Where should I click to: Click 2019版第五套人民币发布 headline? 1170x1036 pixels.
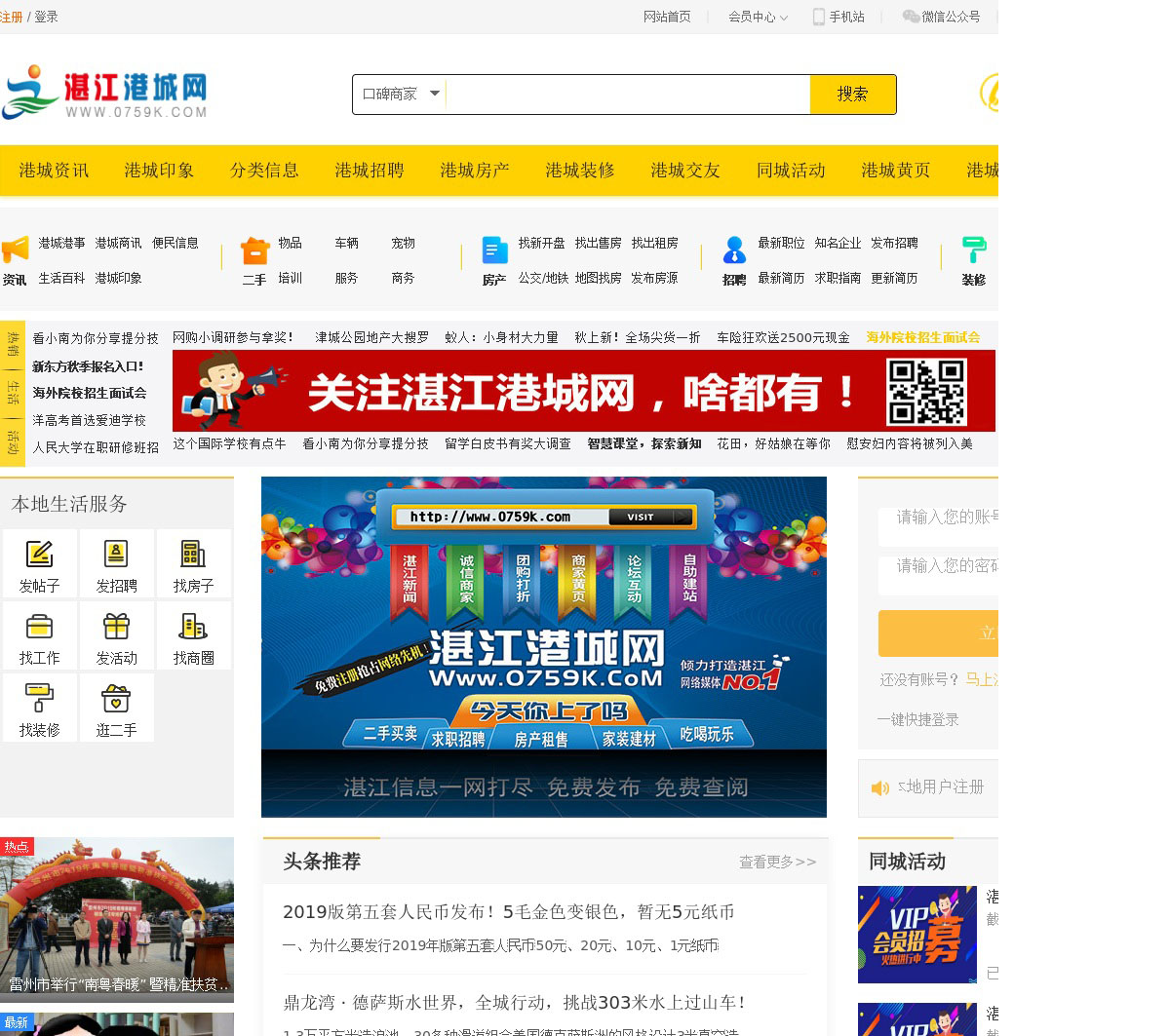[x=508, y=912]
